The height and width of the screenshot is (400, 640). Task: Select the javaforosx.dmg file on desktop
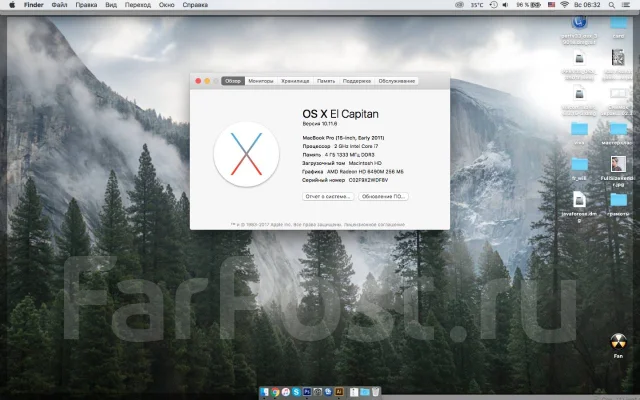[579, 200]
